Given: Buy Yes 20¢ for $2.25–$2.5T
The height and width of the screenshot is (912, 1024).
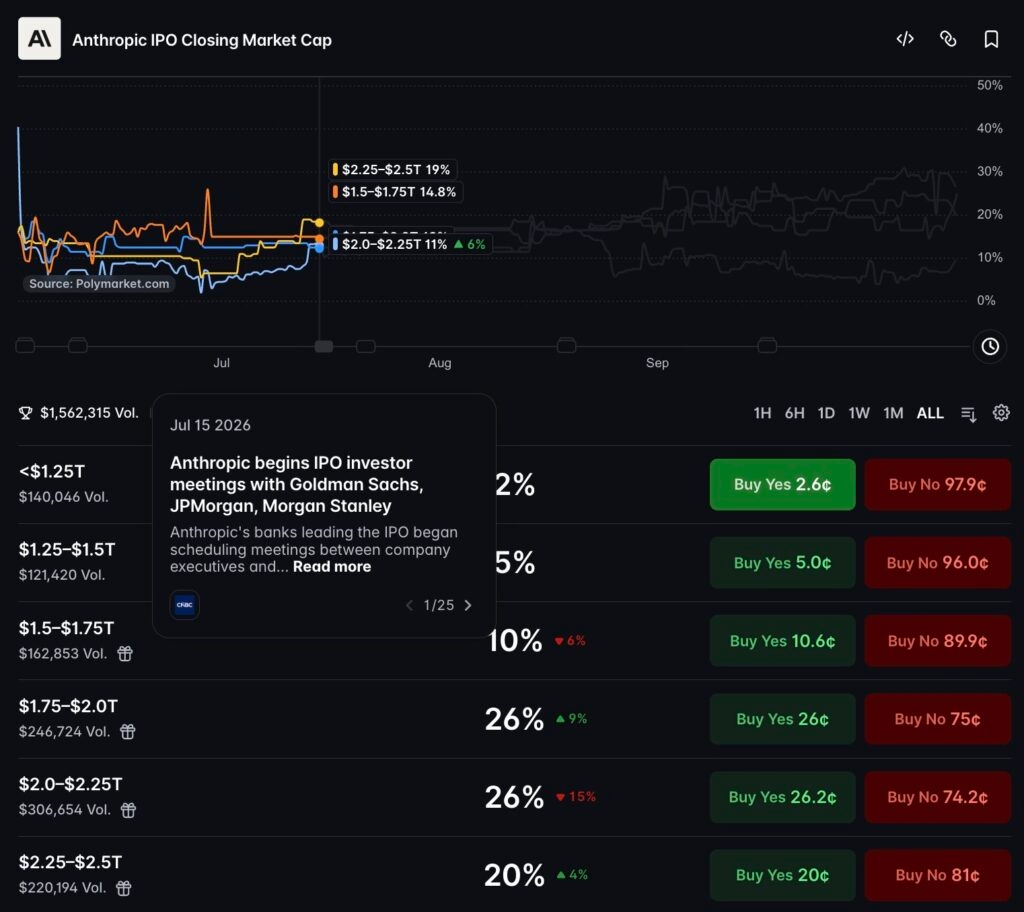Looking at the screenshot, I should tap(782, 875).
